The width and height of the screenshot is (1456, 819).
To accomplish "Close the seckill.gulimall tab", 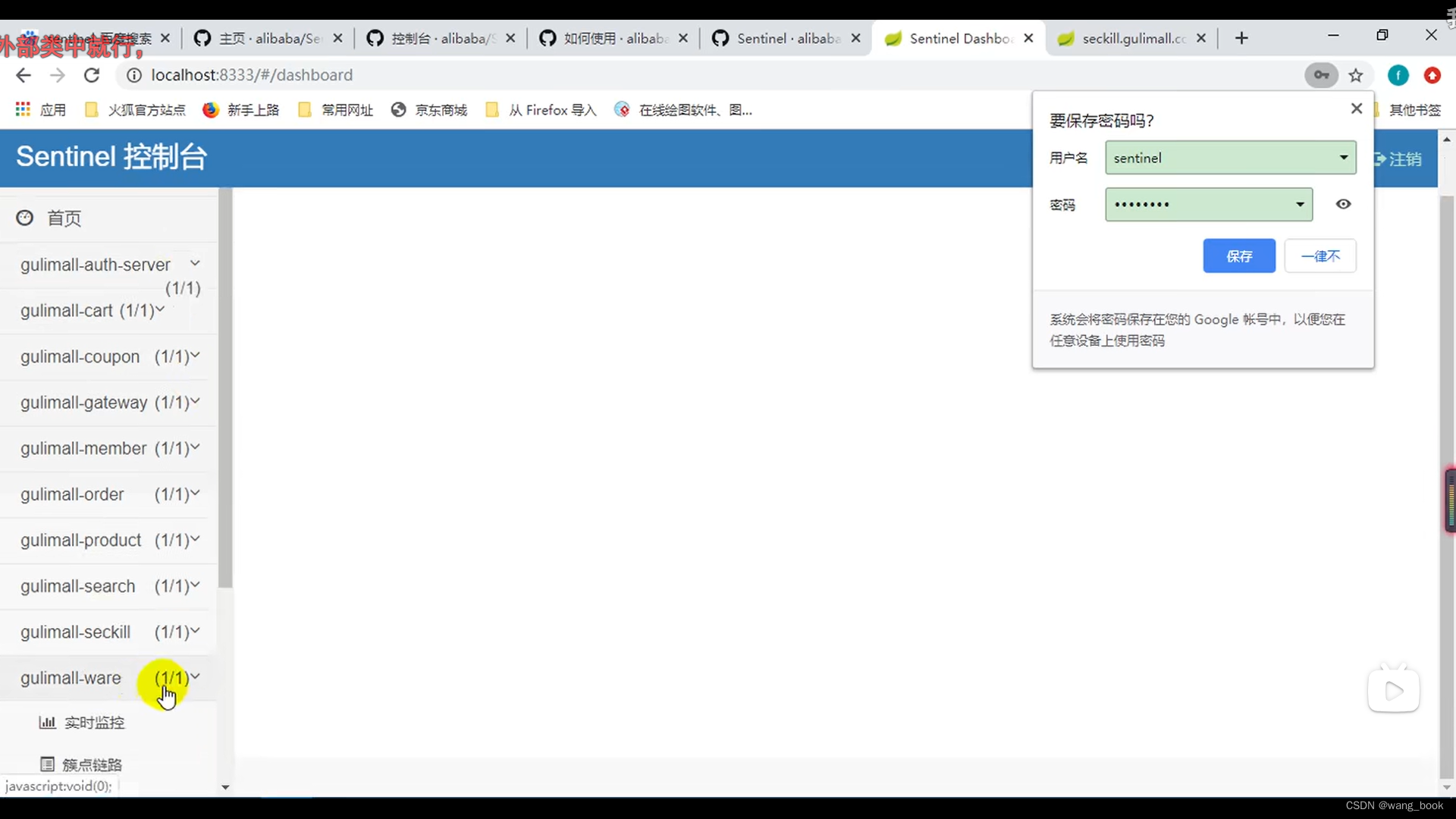I will [1201, 38].
